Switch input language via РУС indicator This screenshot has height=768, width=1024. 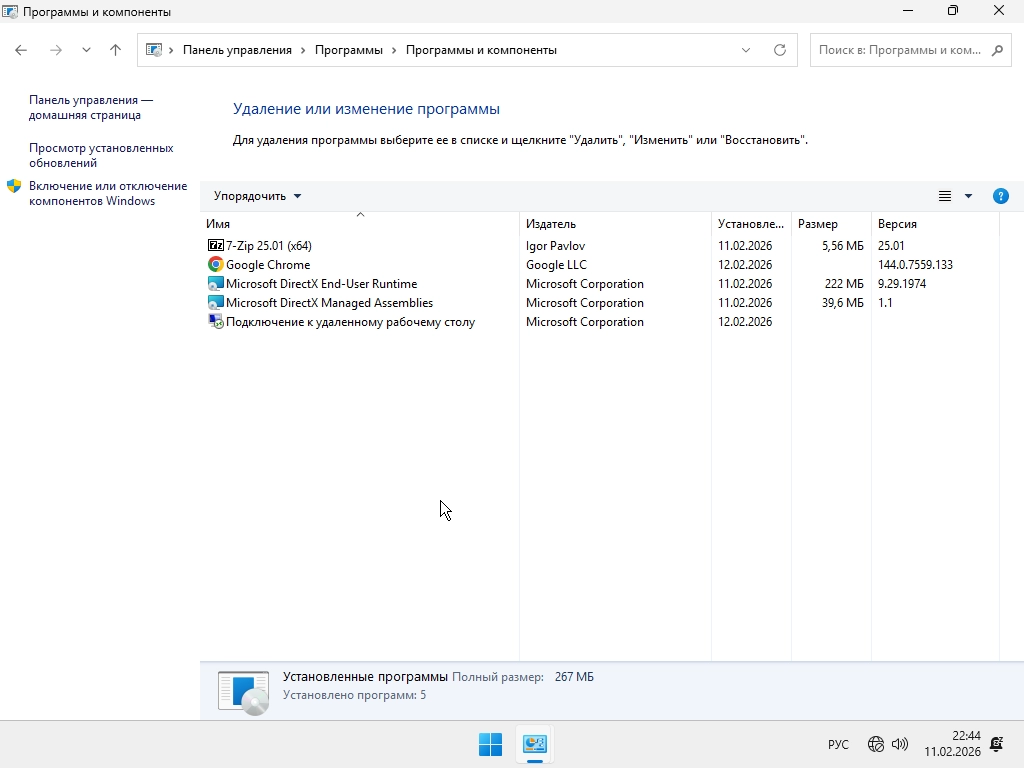[838, 744]
